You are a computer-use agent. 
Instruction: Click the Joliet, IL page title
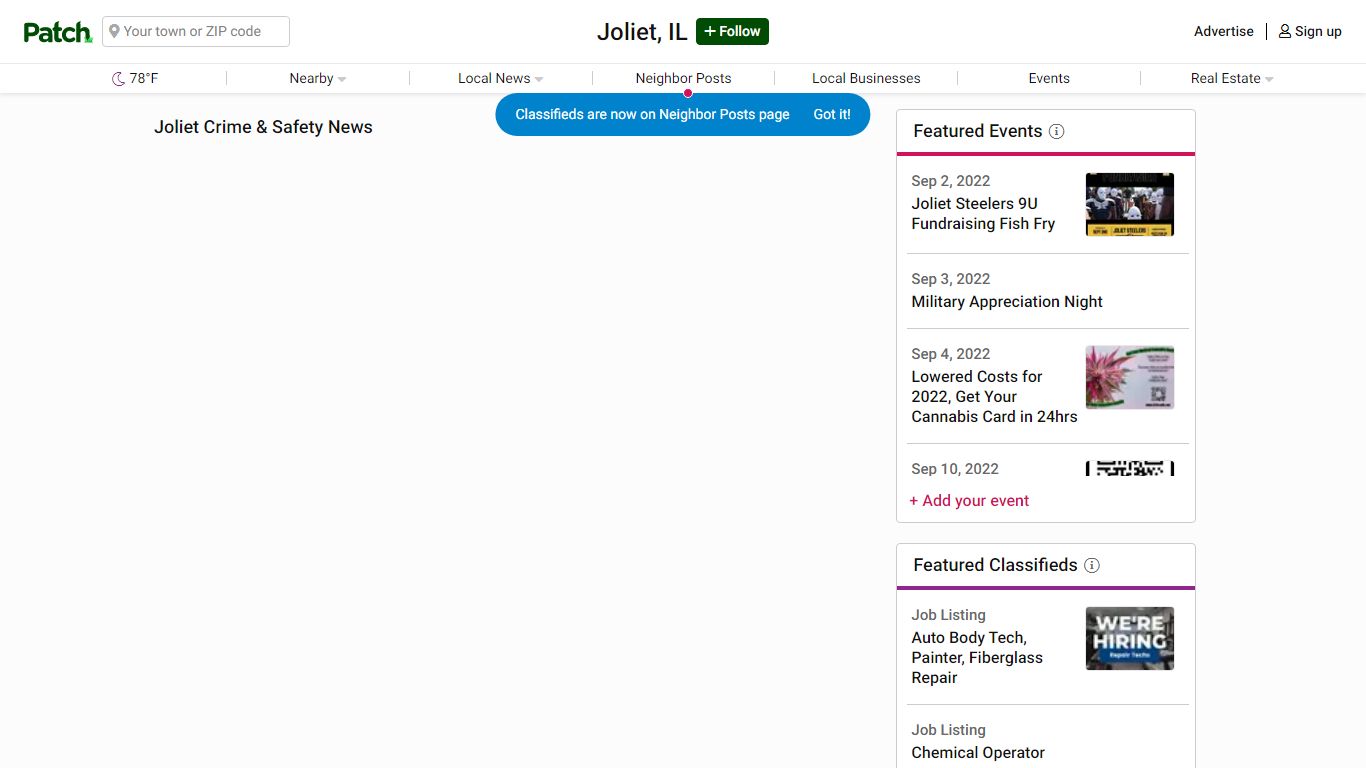(x=642, y=32)
